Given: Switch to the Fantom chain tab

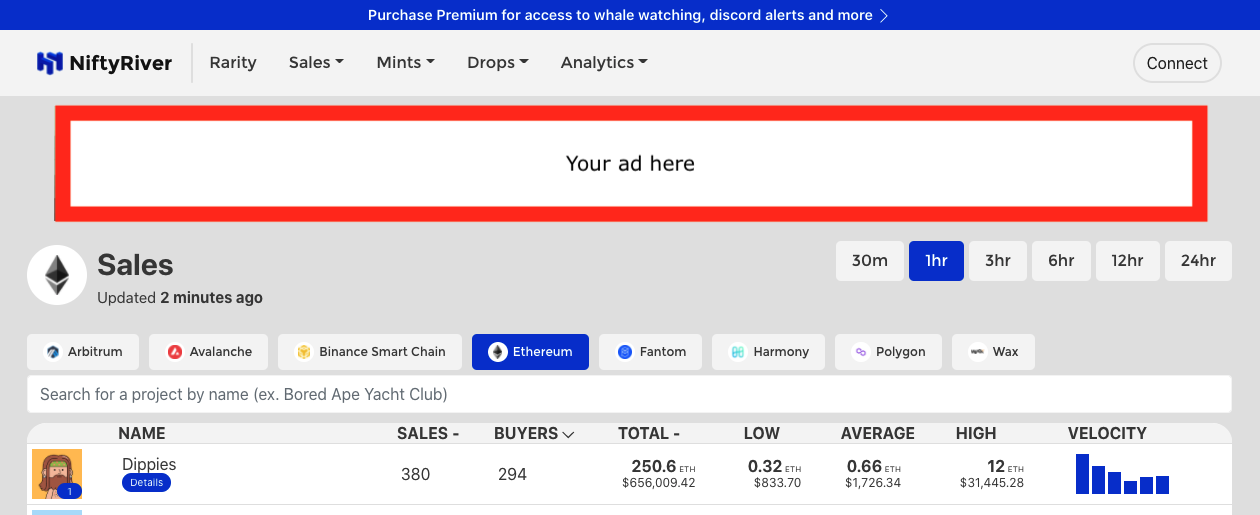Looking at the screenshot, I should click(x=651, y=352).
